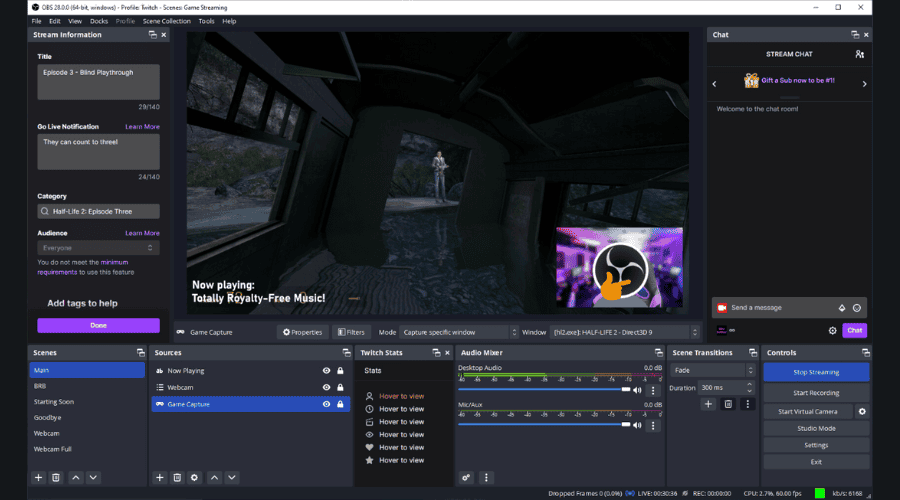Open the capture Window dropdown
900x500 pixels.
624,332
